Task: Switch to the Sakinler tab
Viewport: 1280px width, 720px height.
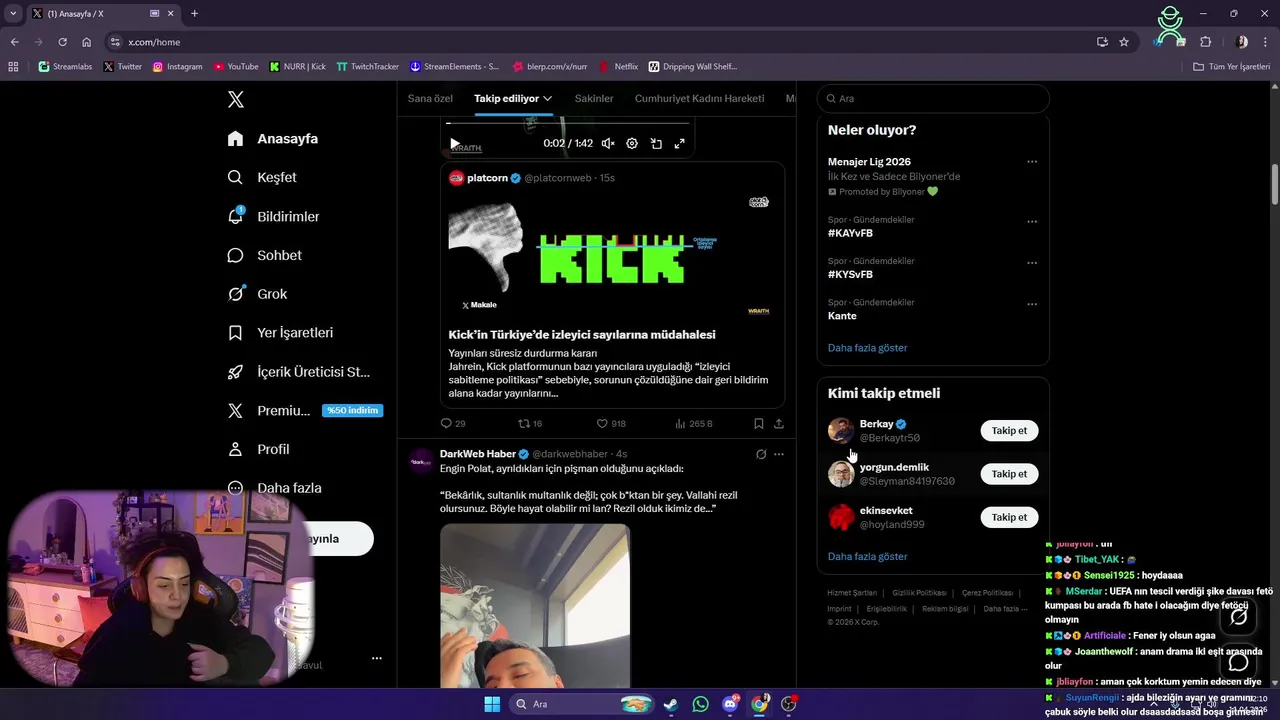Action: coord(594,98)
